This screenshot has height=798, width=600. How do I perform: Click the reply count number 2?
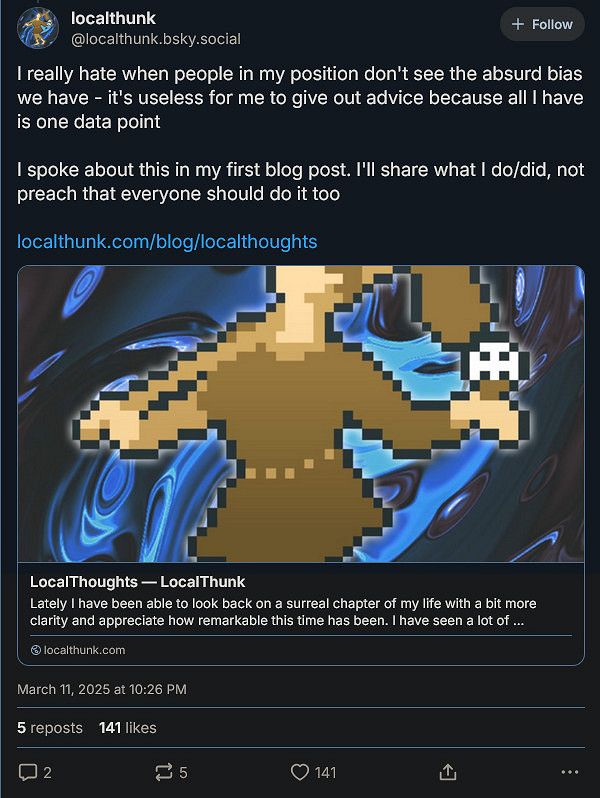point(47,773)
